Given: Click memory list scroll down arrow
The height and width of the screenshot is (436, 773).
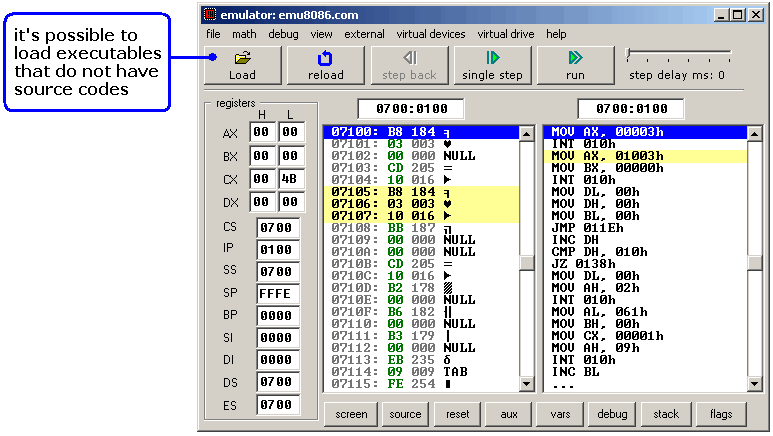Looking at the screenshot, I should coord(527,384).
